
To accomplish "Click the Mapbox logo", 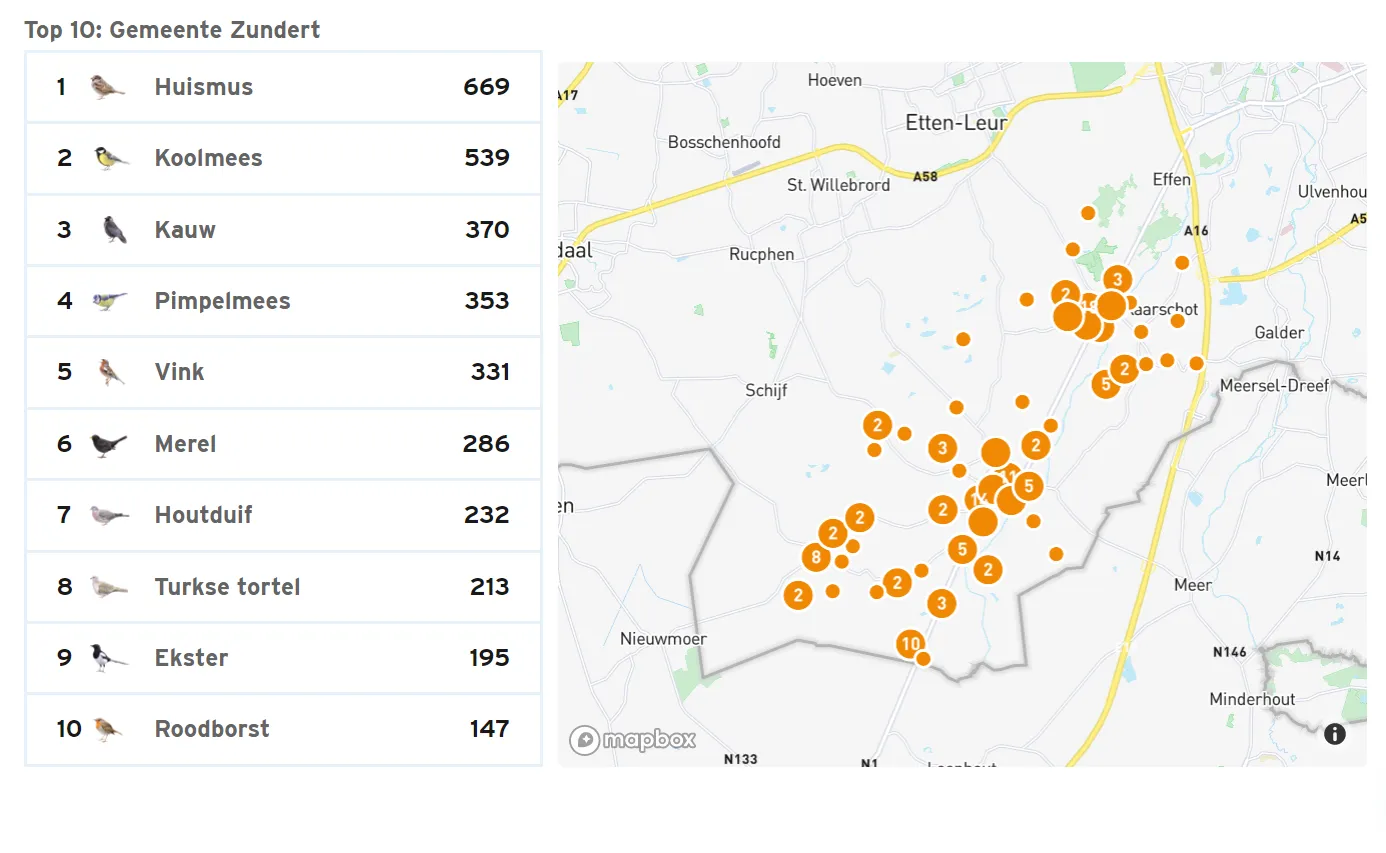I will click(633, 740).
